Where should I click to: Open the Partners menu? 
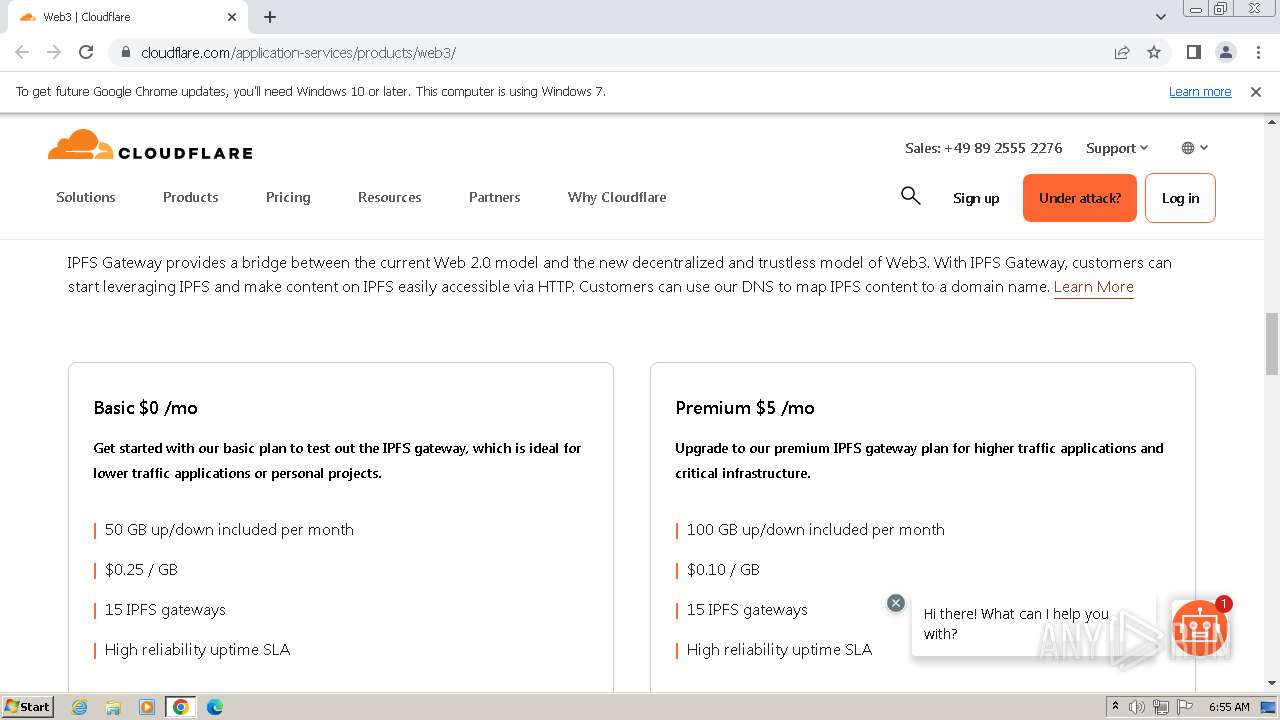click(495, 197)
